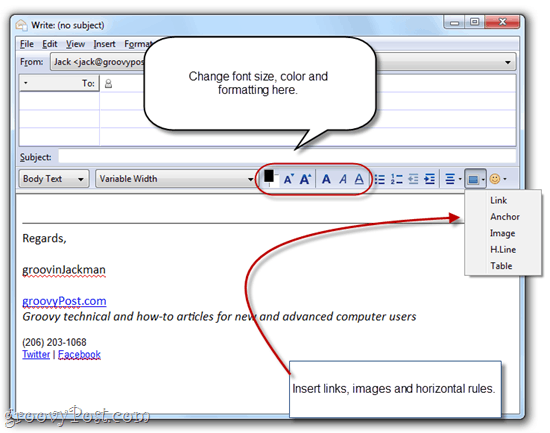Insert a numbered list
Screen dimensions: 550x433
click(x=396, y=179)
